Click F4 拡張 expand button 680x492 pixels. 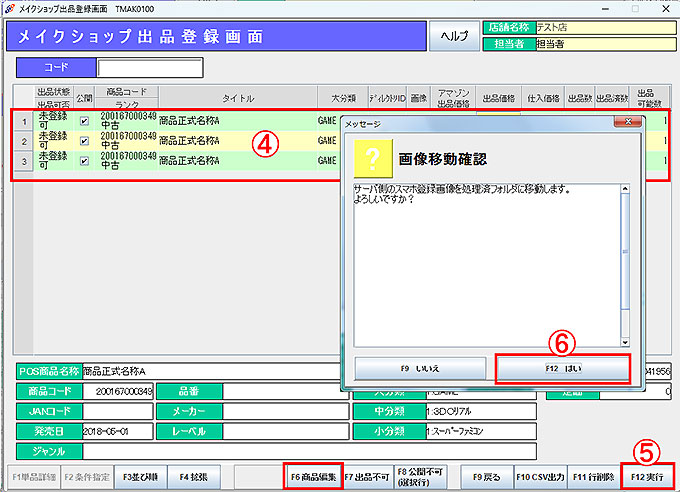pos(191,477)
